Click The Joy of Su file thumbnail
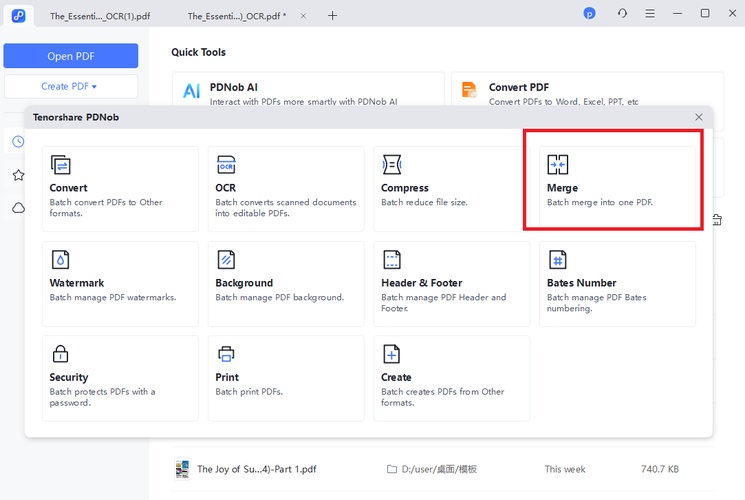 click(x=182, y=469)
